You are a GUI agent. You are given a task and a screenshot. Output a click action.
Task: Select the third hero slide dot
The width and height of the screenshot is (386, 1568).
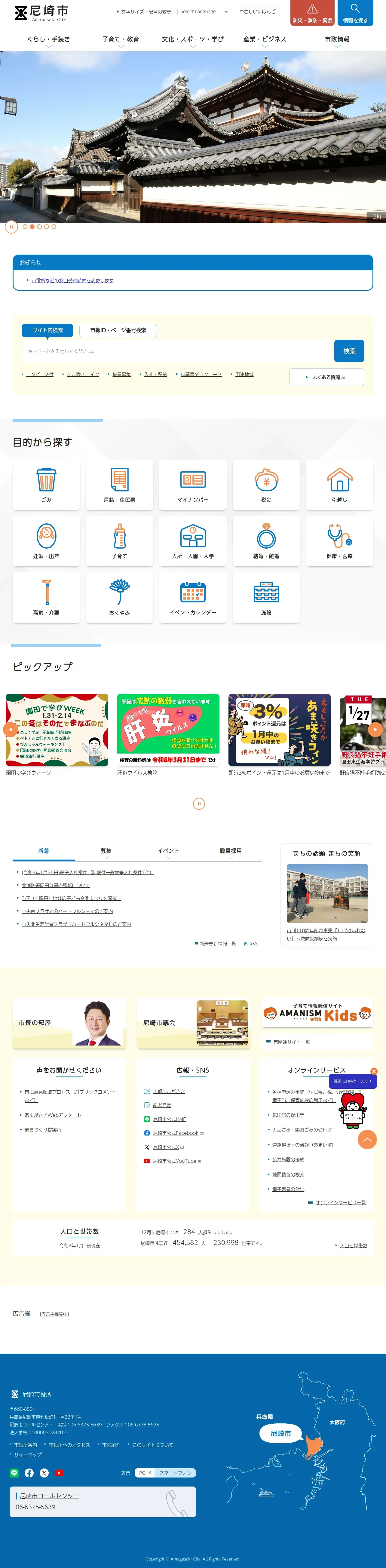(x=40, y=226)
